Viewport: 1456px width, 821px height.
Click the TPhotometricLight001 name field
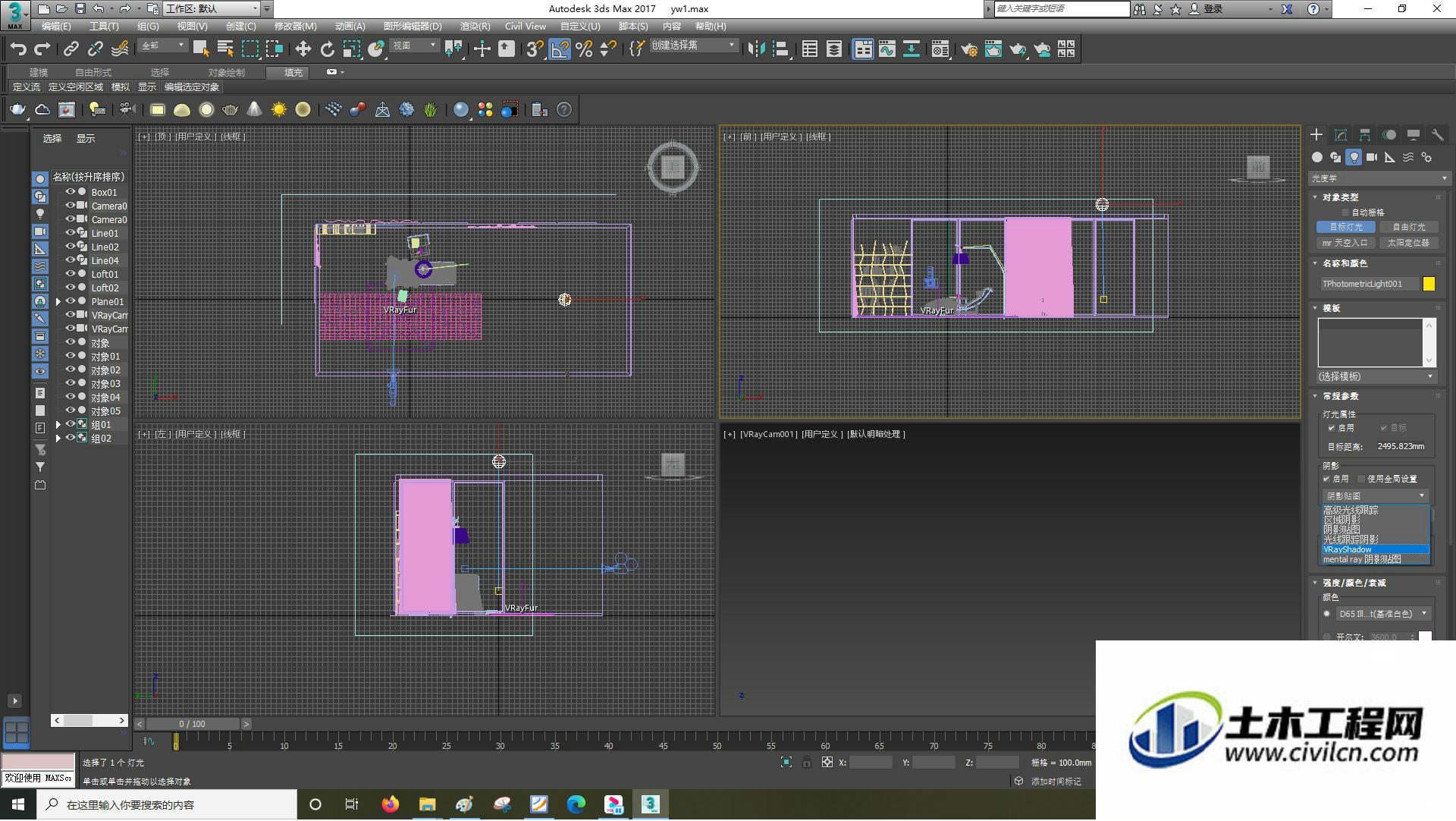pyautogui.click(x=1370, y=284)
